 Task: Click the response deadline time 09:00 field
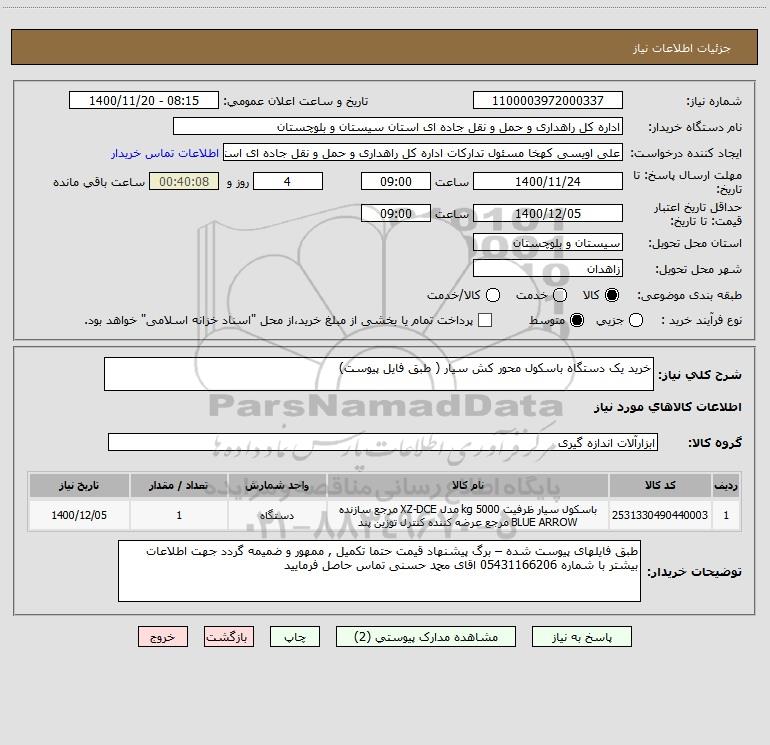[x=396, y=181]
